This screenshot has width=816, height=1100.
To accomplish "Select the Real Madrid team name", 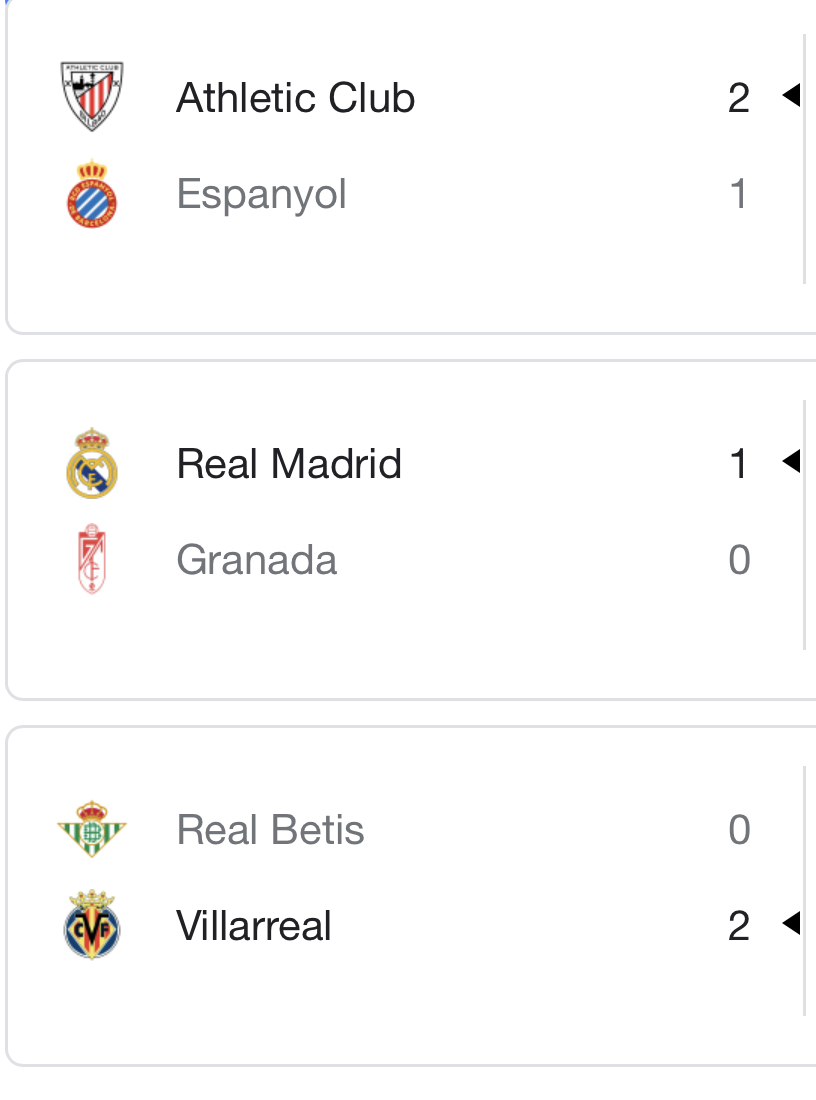I will coord(289,464).
